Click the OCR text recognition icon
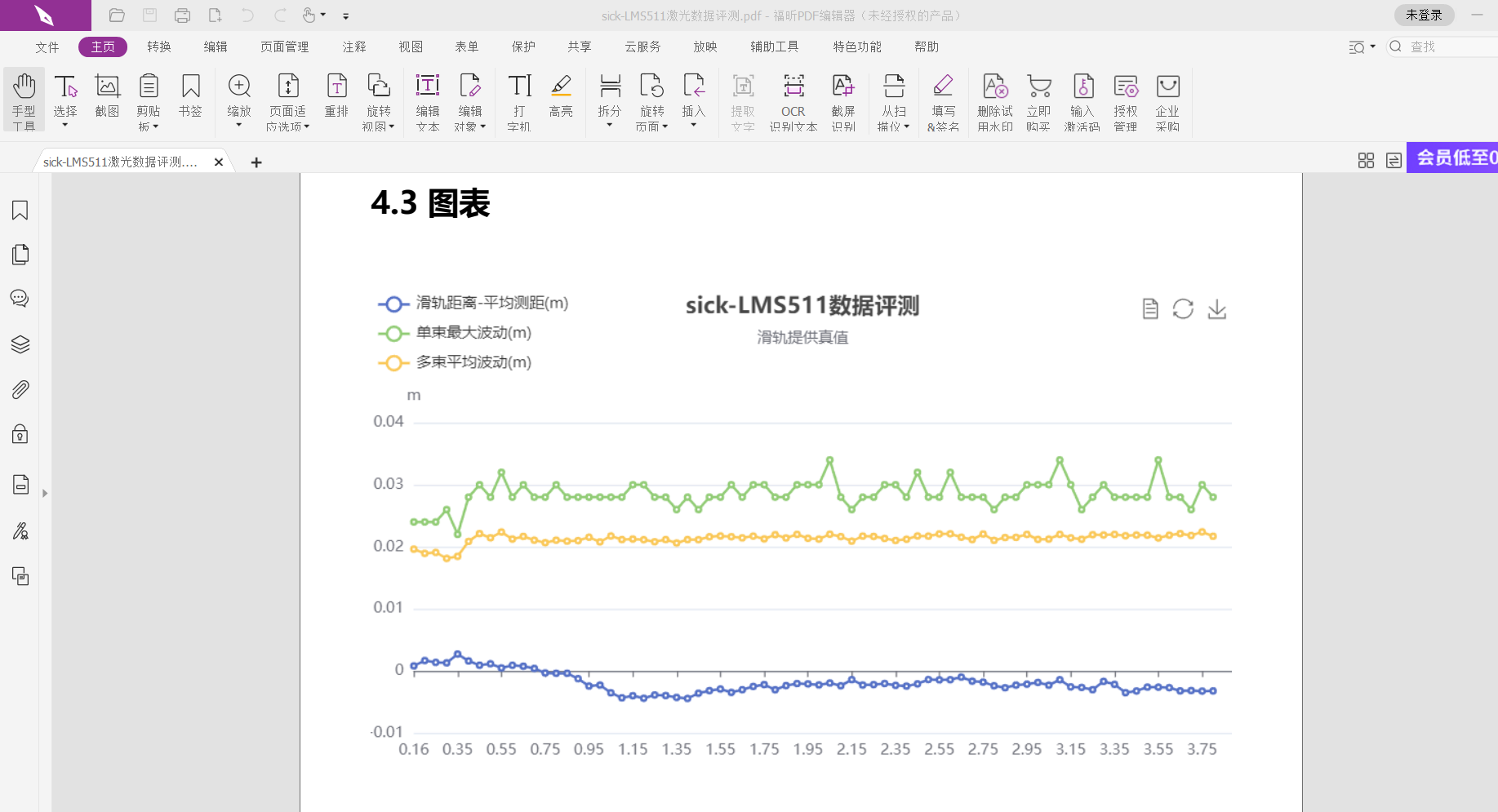The width and height of the screenshot is (1498, 812). pyautogui.click(x=793, y=100)
